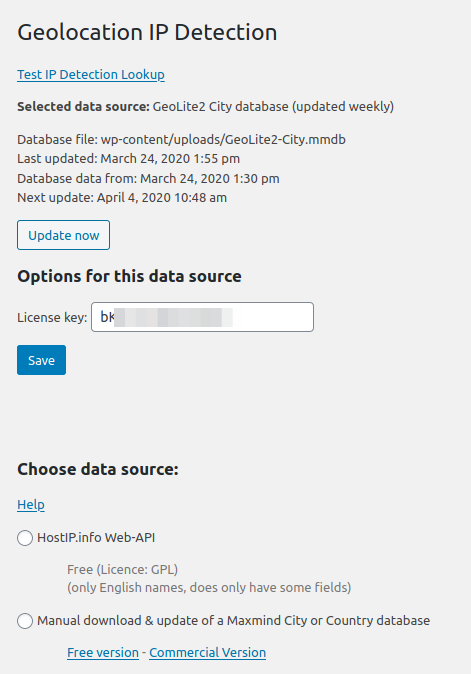
Task: Click the Options for this data source heading
Action: pyautogui.click(x=129, y=276)
